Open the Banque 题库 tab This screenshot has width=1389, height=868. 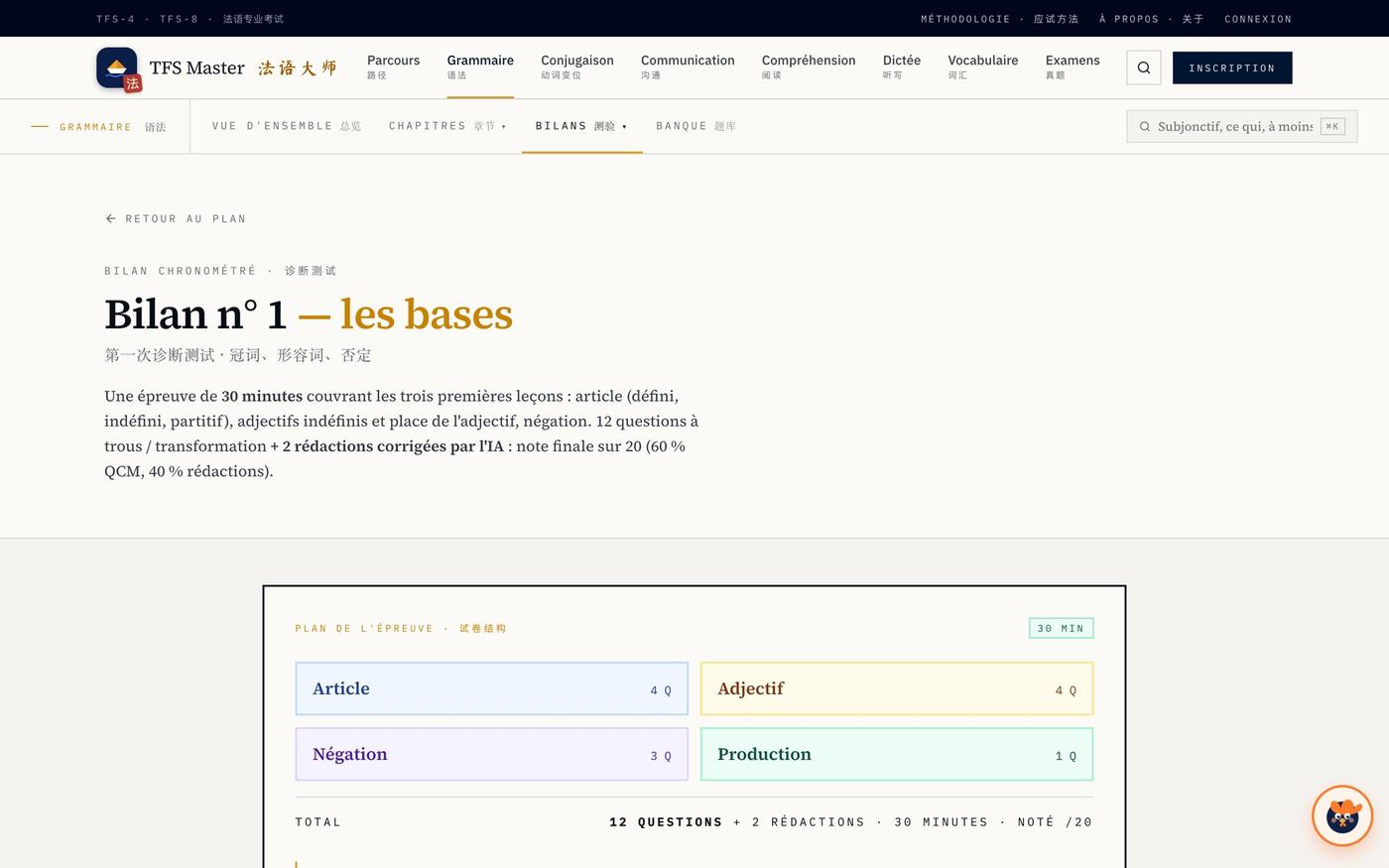tap(695, 126)
